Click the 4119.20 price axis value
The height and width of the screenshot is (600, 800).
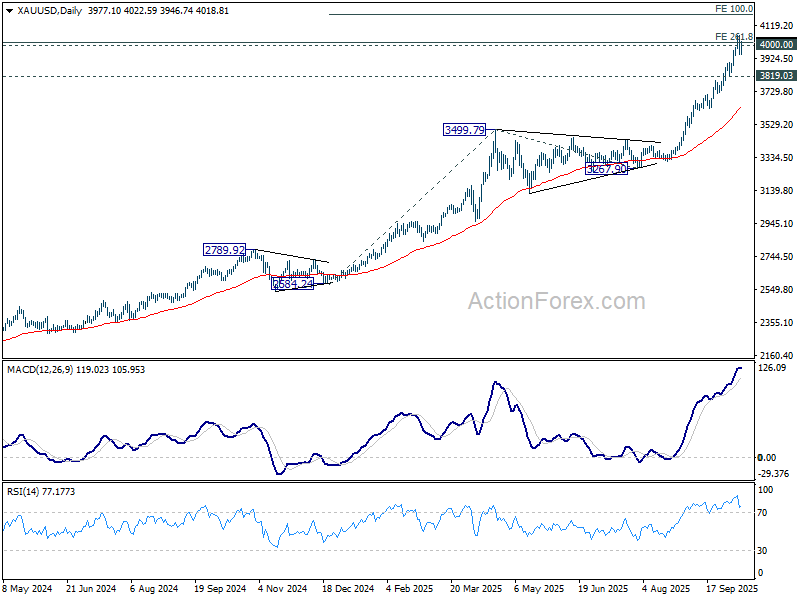click(776, 26)
